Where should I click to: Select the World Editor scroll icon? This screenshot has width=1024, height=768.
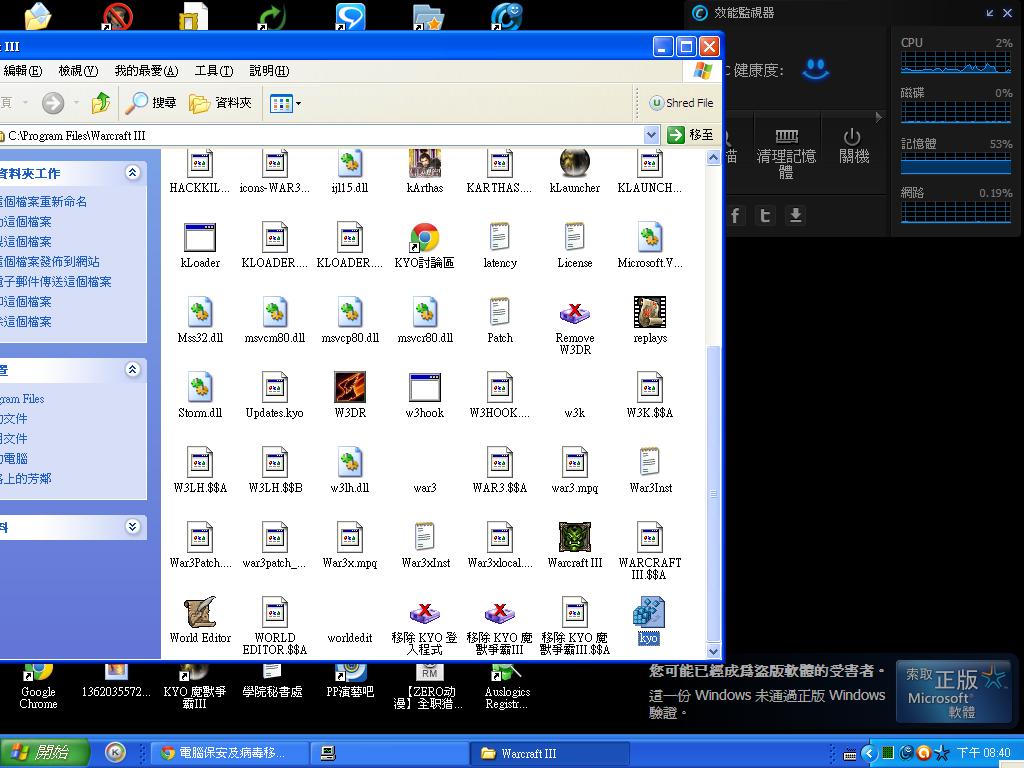[x=200, y=613]
